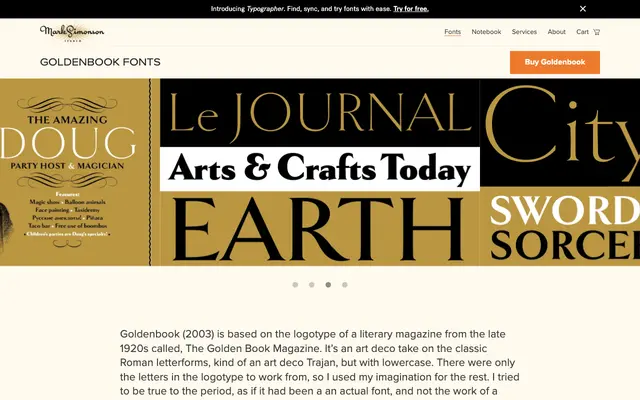640x400 pixels.
Task: Open the Mark Simonson Studio logo home link
Action: [72, 32]
